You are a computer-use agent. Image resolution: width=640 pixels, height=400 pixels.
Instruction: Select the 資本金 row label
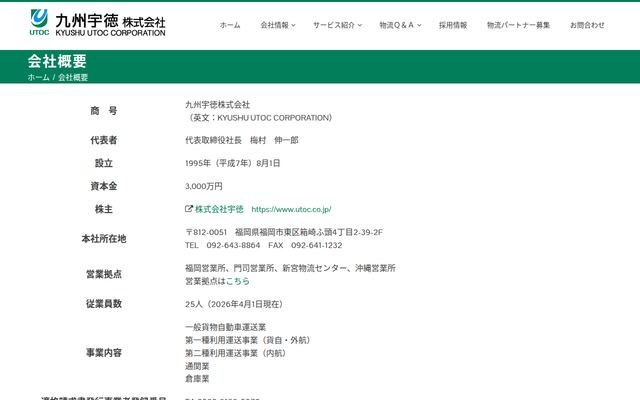pos(104,186)
